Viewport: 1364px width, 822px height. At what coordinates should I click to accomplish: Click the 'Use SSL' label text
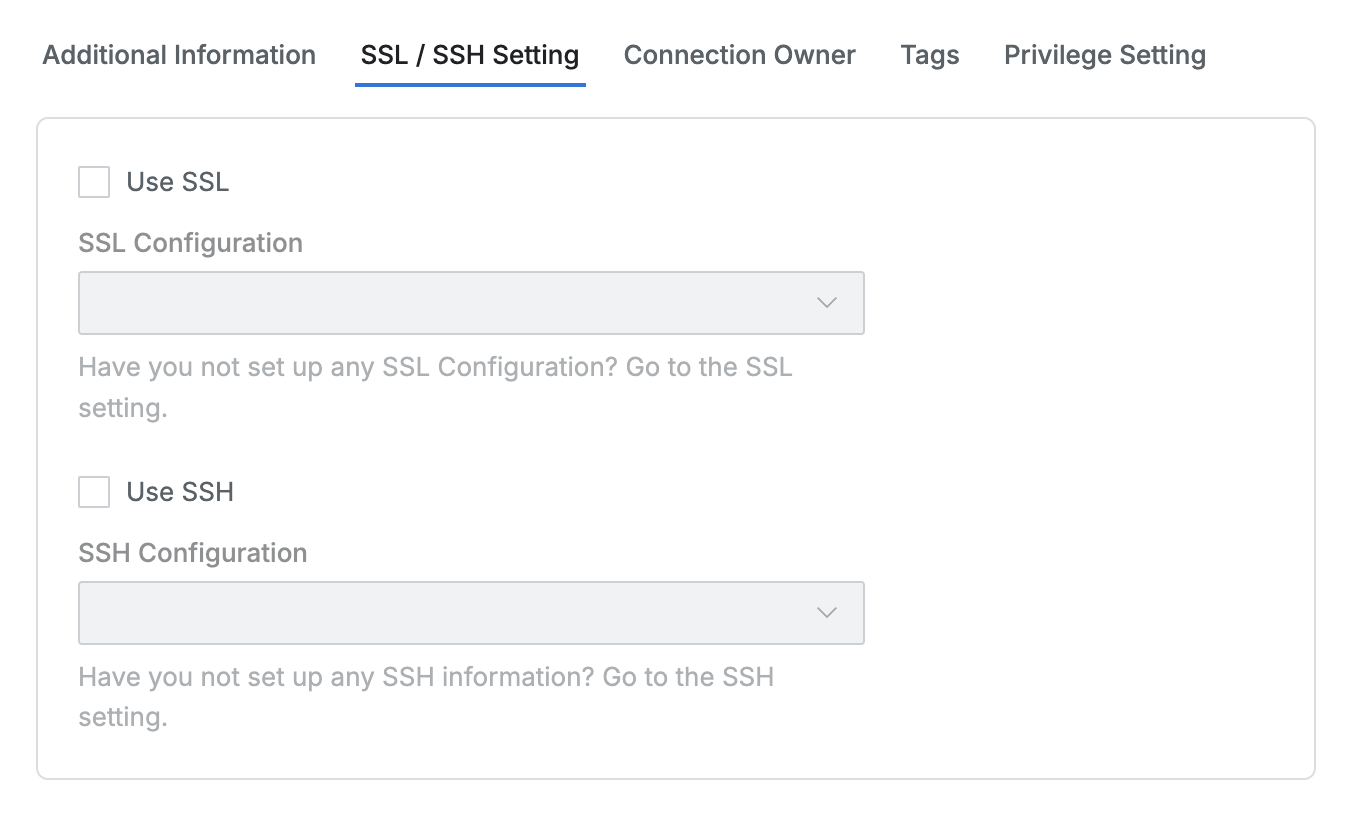pyautogui.click(x=177, y=182)
